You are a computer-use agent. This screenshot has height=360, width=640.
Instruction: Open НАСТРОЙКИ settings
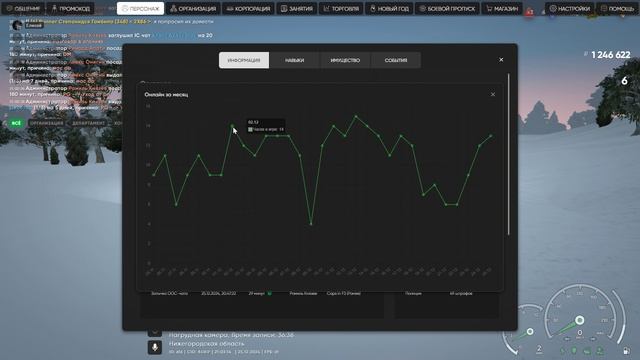tap(569, 8)
